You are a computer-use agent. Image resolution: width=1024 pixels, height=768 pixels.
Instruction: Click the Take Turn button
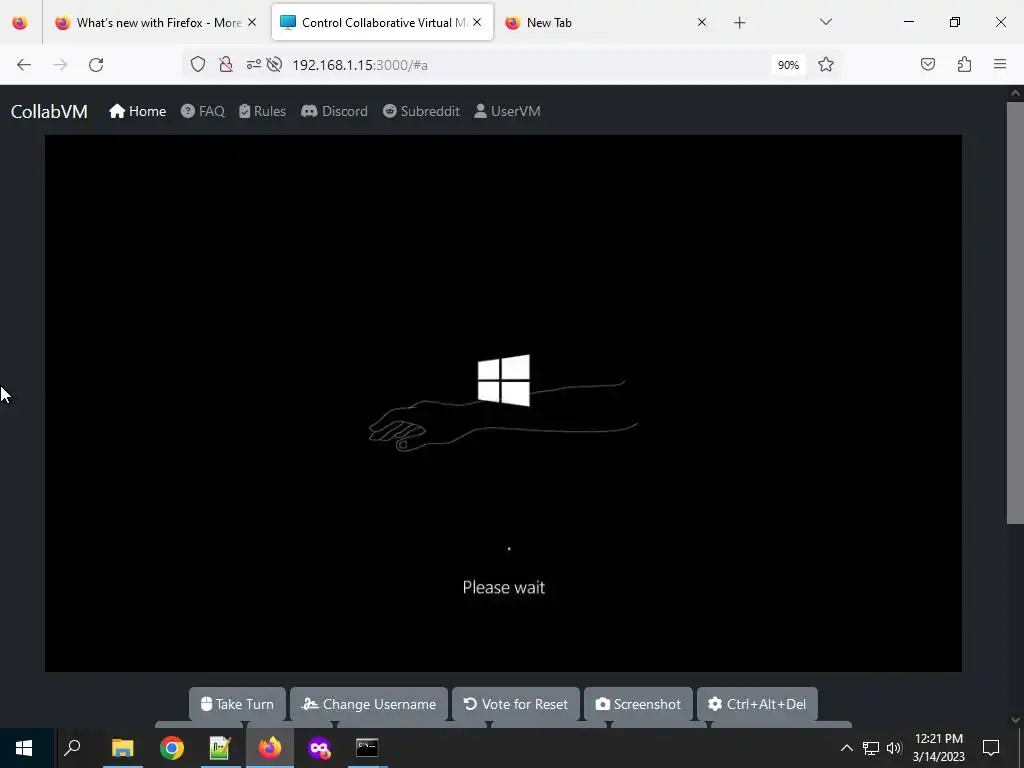click(237, 704)
